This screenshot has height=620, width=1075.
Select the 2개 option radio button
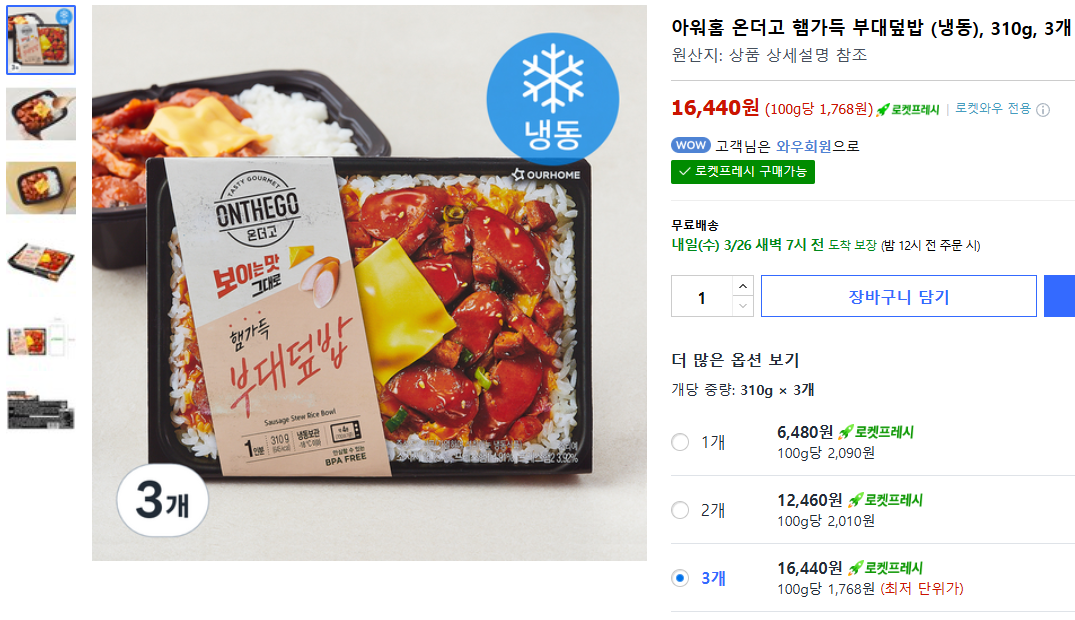point(679,510)
